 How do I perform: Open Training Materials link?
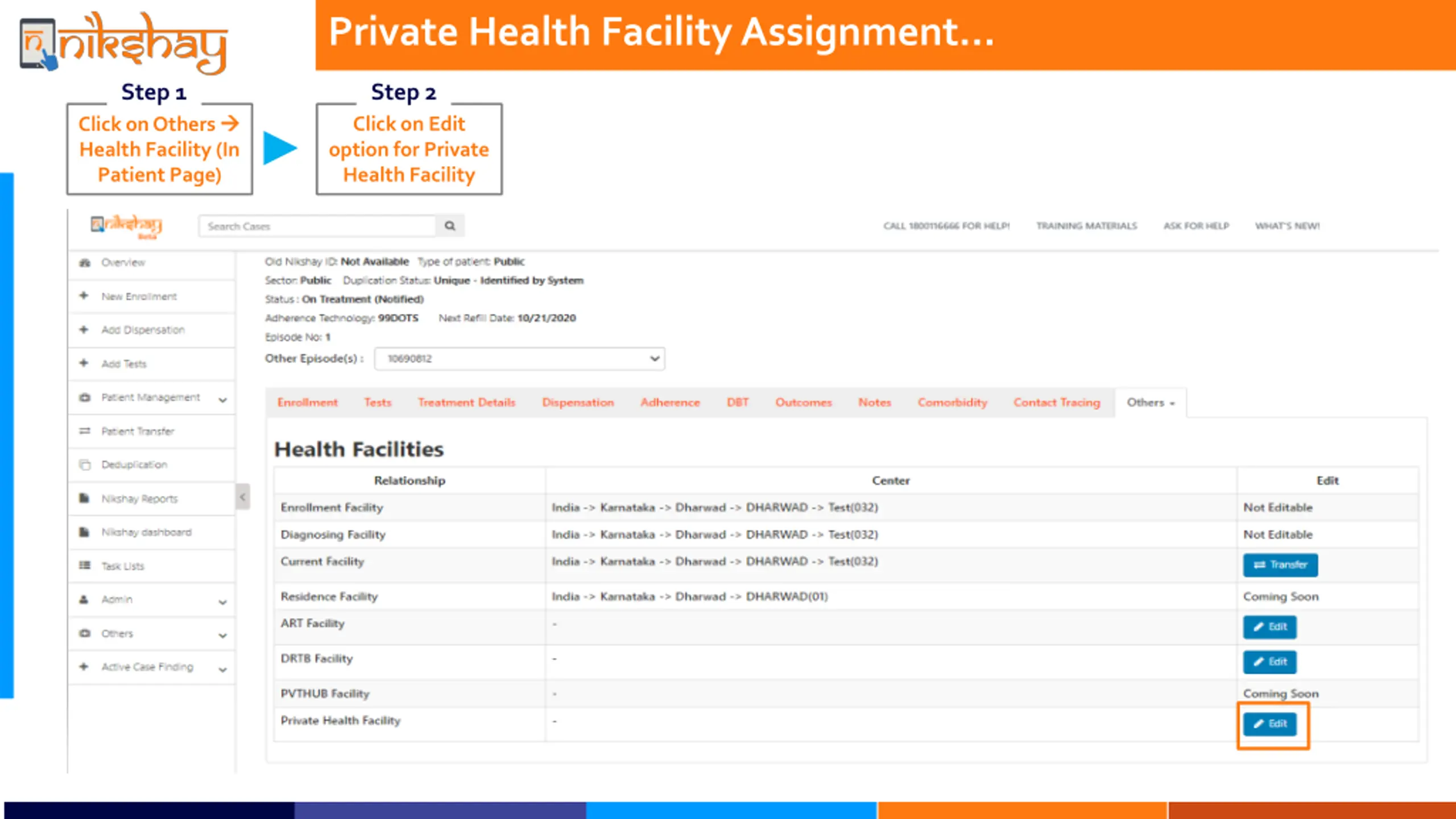[1086, 226]
